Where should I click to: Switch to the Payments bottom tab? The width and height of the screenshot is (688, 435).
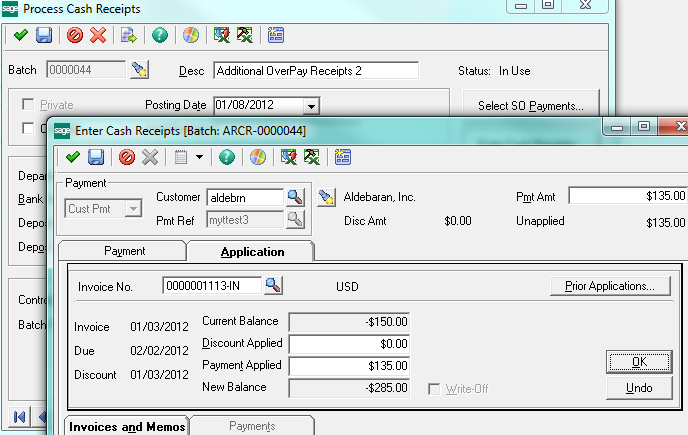(x=252, y=426)
